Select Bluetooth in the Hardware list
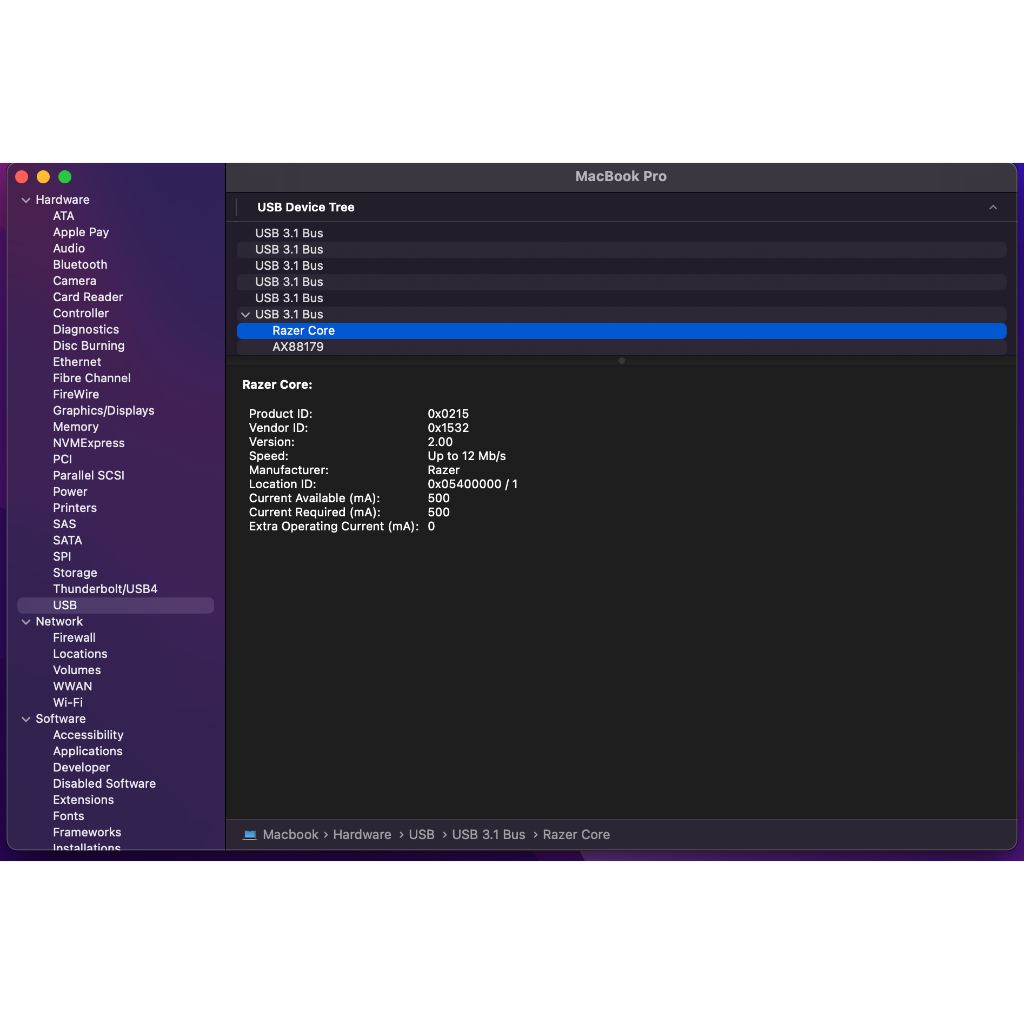Screen dimensions: 1024x1024 pos(80,265)
